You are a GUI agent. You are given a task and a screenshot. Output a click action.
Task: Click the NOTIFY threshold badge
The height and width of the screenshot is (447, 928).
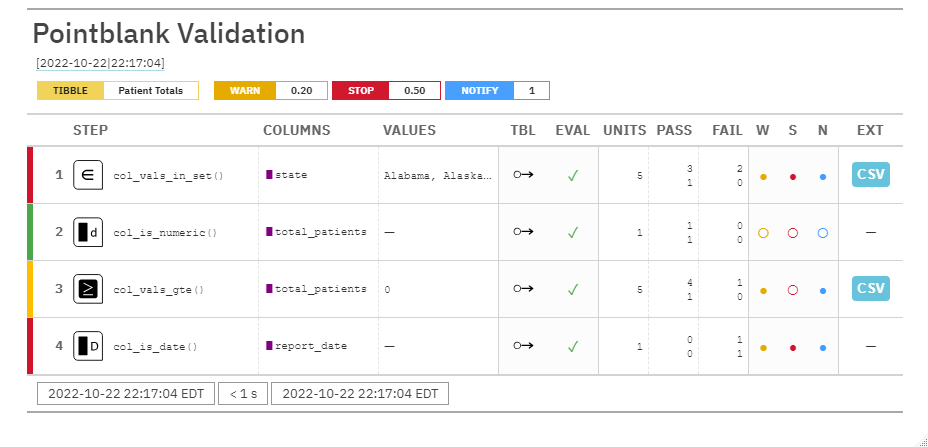click(479, 91)
